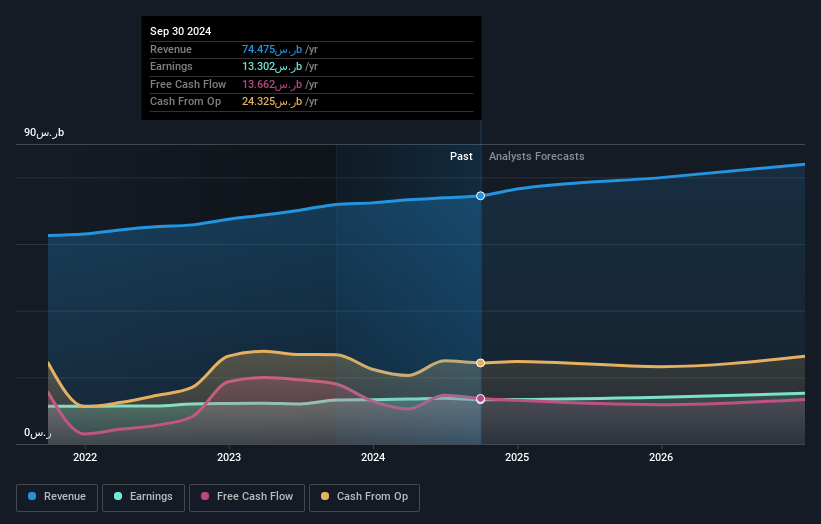Click the Free Cash Flow row label in tooltip

188,84
